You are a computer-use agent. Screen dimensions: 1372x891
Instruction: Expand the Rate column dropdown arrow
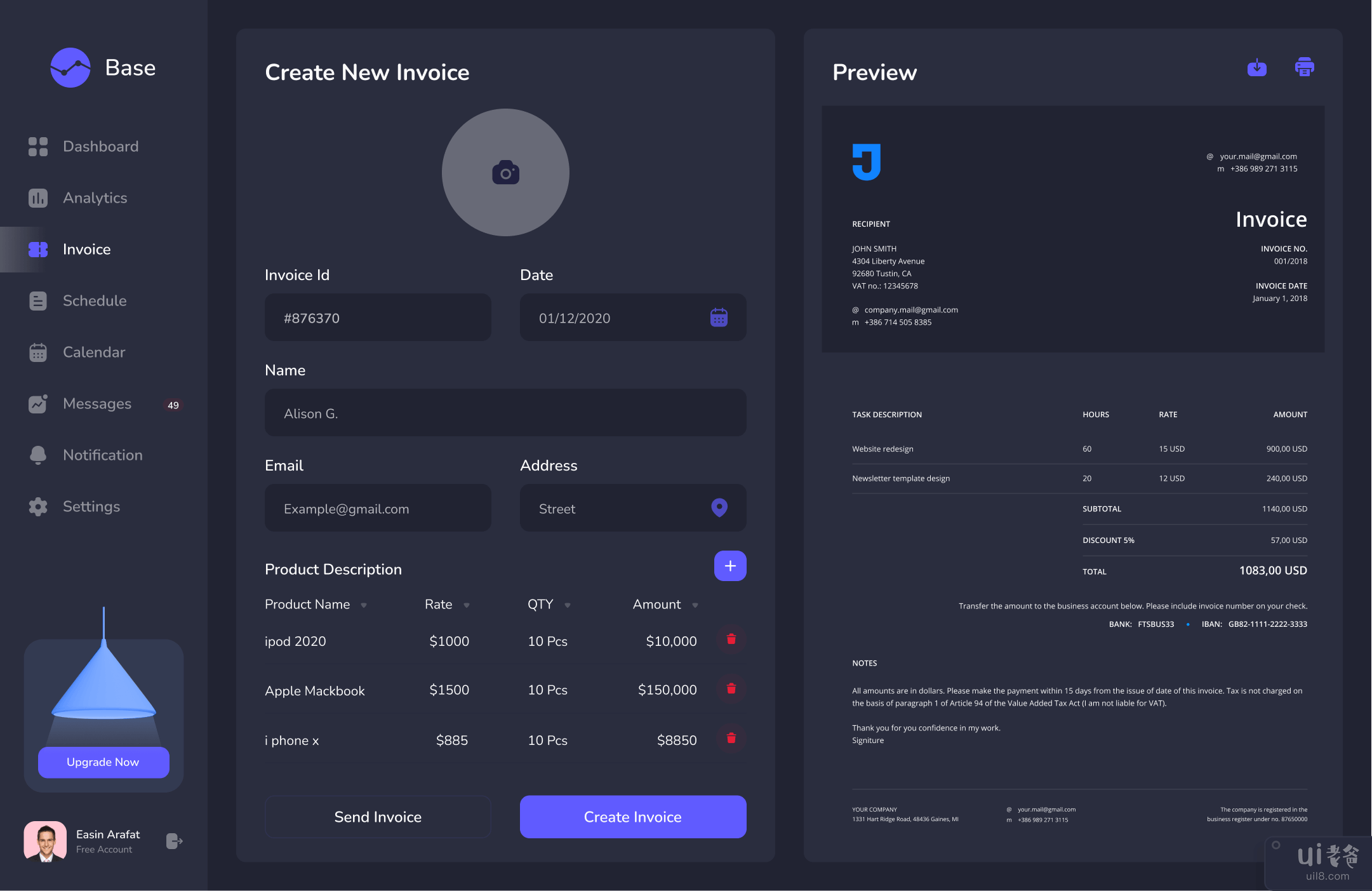point(467,606)
